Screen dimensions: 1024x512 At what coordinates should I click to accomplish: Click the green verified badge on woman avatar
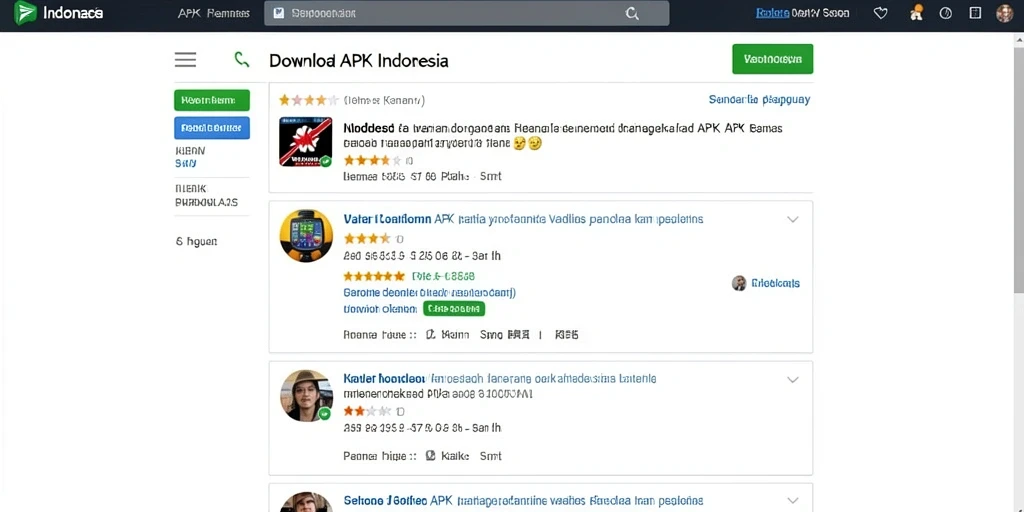[325, 413]
